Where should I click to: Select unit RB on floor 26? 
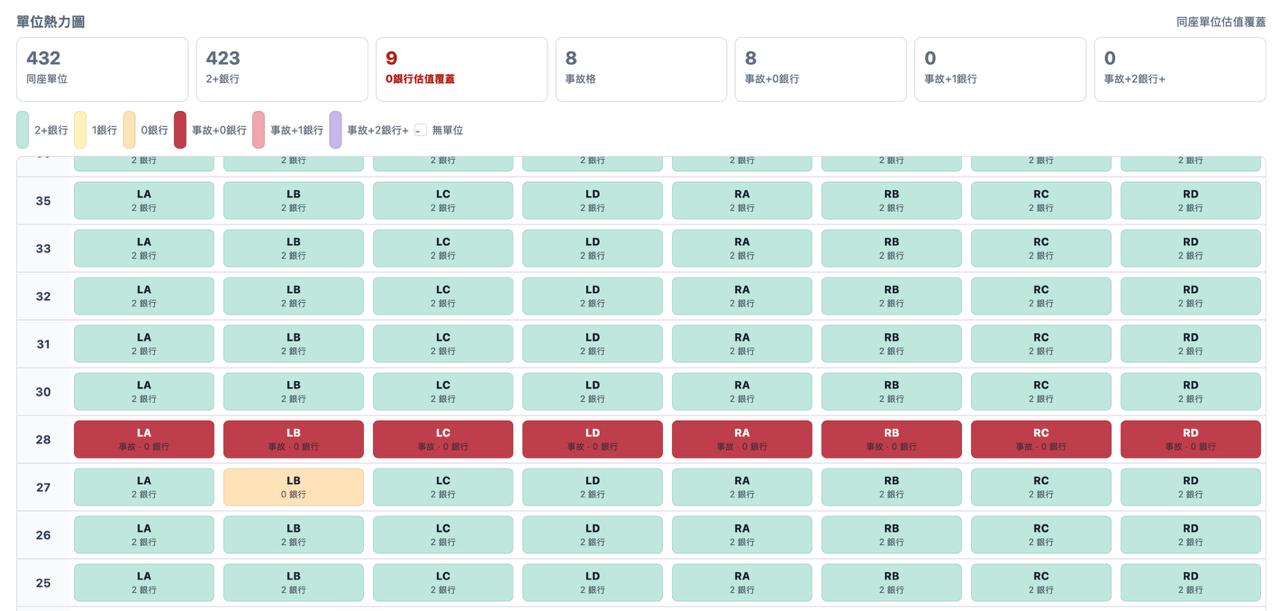point(891,535)
